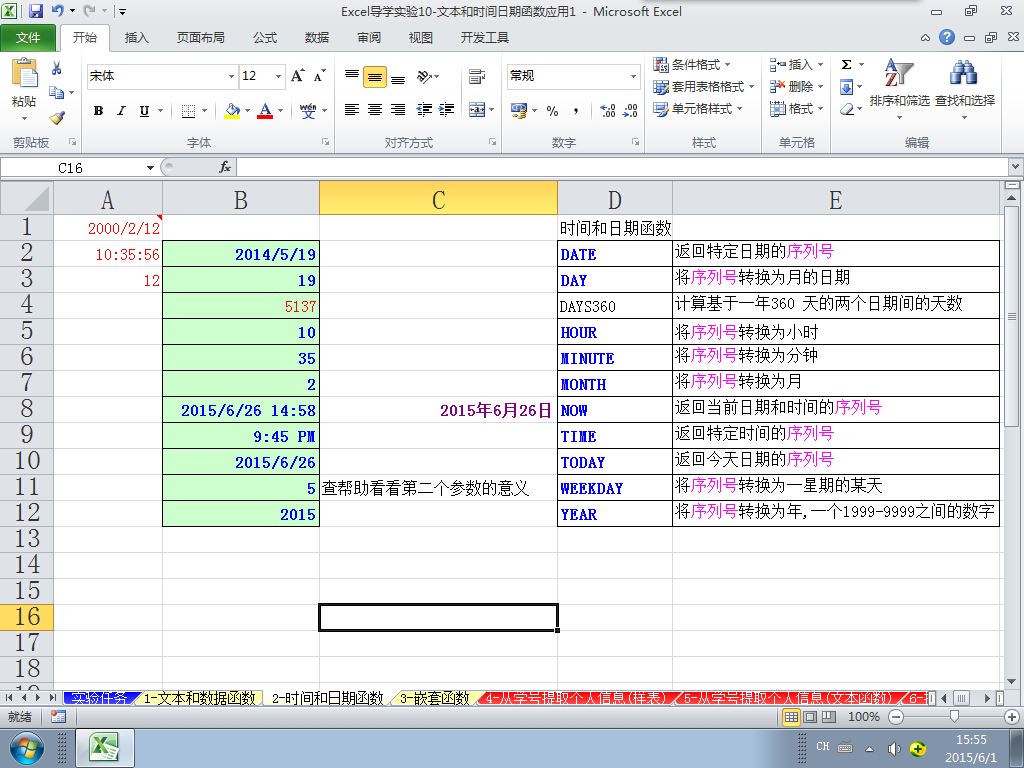Click the Windows Start button

pyautogui.click(x=27, y=748)
